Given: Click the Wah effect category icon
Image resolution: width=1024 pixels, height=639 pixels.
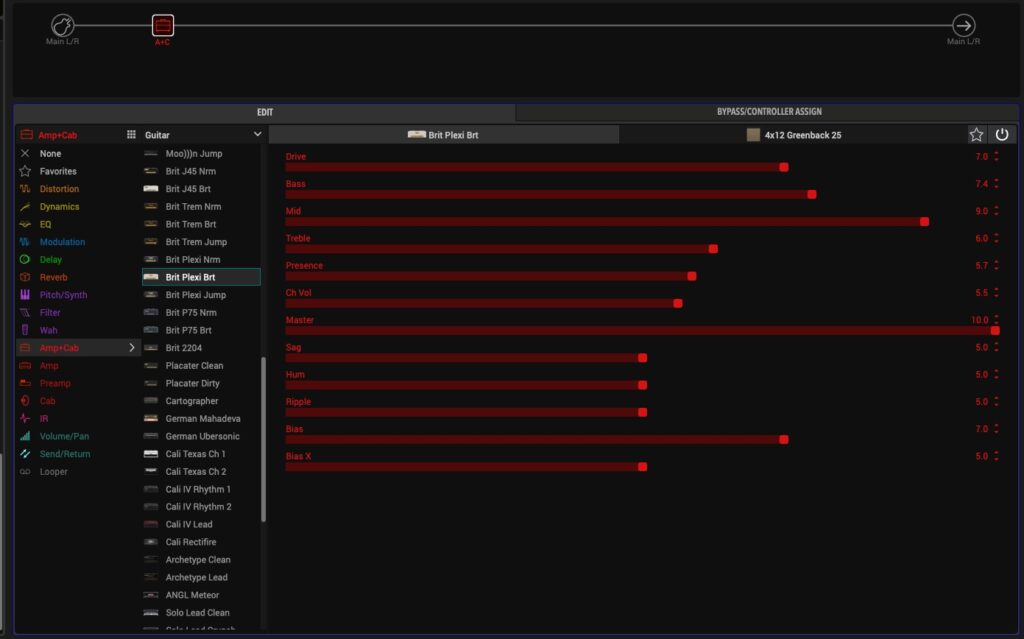Looking at the screenshot, I should tap(25, 330).
